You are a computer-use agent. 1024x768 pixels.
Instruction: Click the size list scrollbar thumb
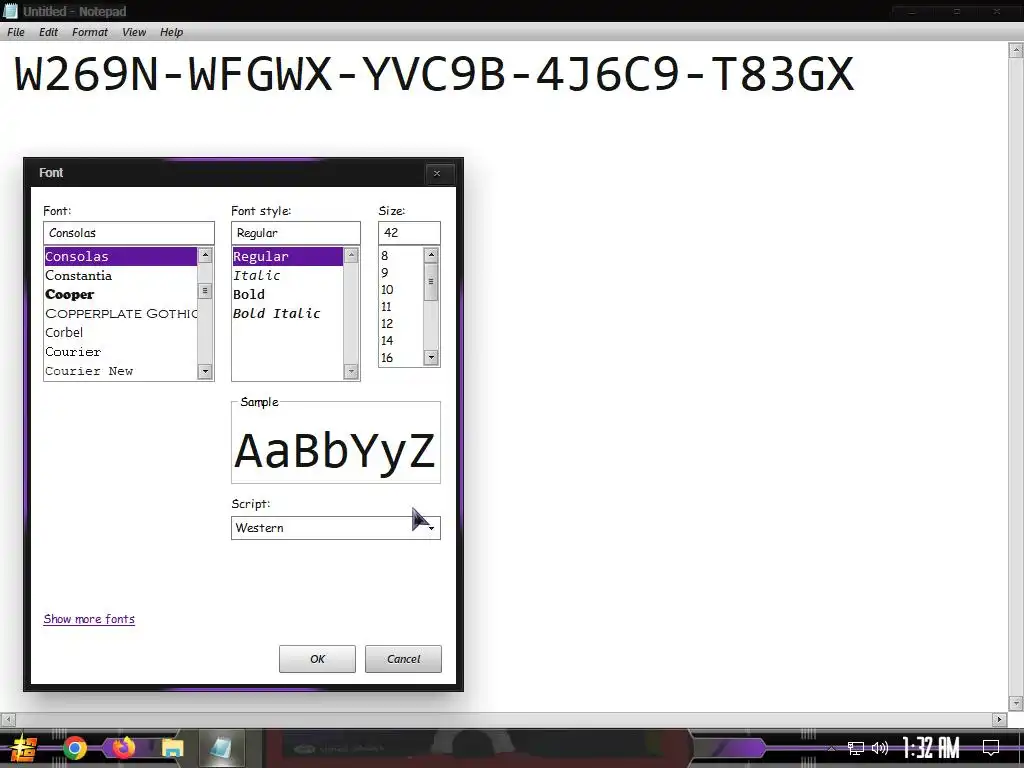(x=431, y=281)
